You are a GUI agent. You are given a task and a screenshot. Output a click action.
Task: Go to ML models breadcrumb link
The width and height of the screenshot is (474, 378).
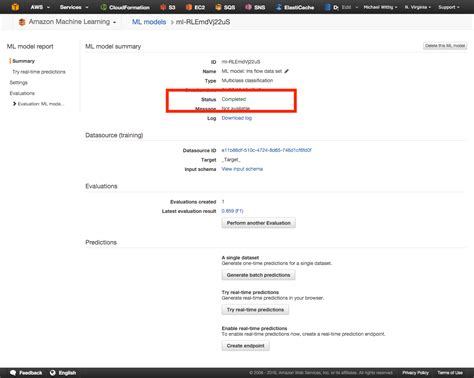click(x=149, y=22)
